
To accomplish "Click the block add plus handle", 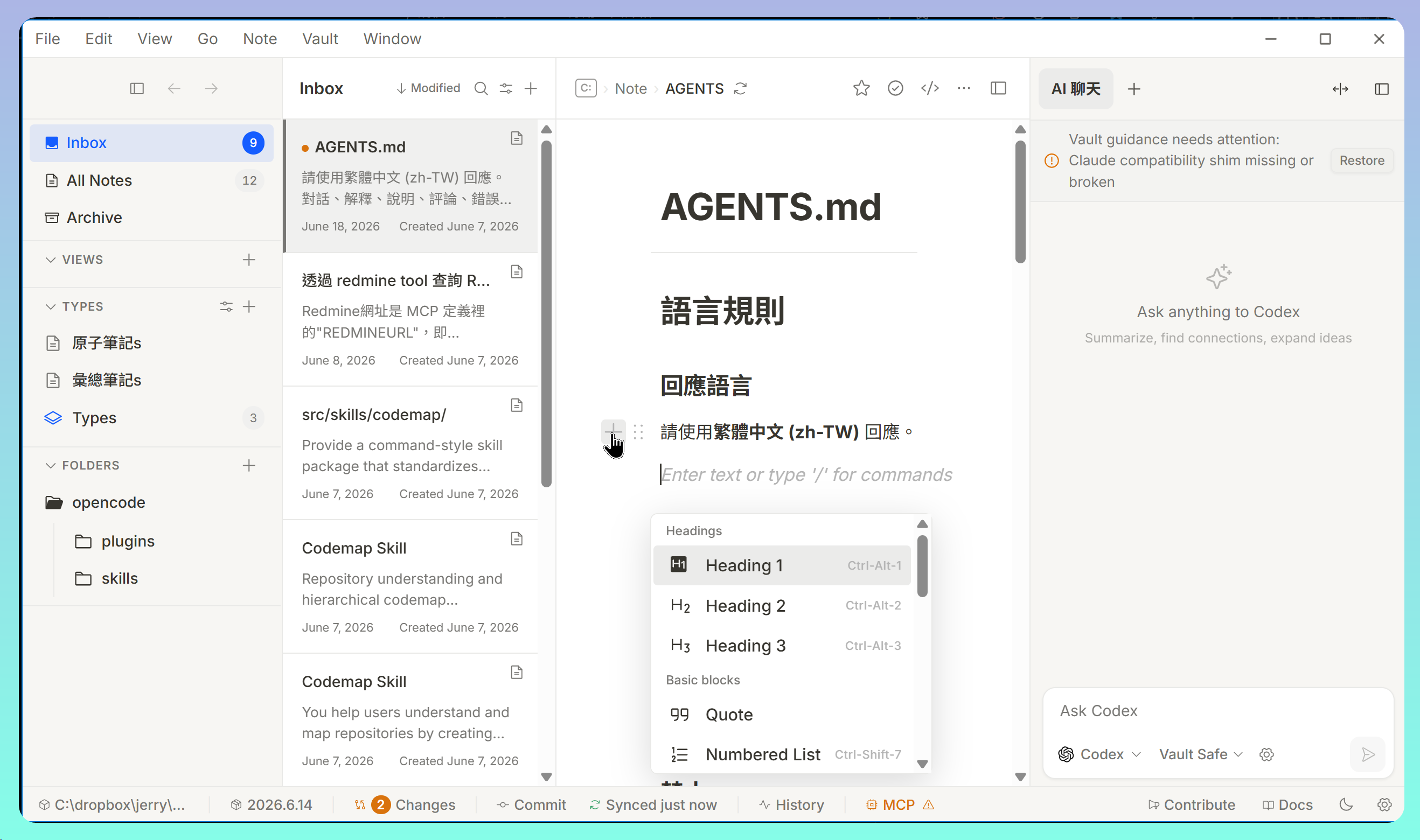I will 613,432.
